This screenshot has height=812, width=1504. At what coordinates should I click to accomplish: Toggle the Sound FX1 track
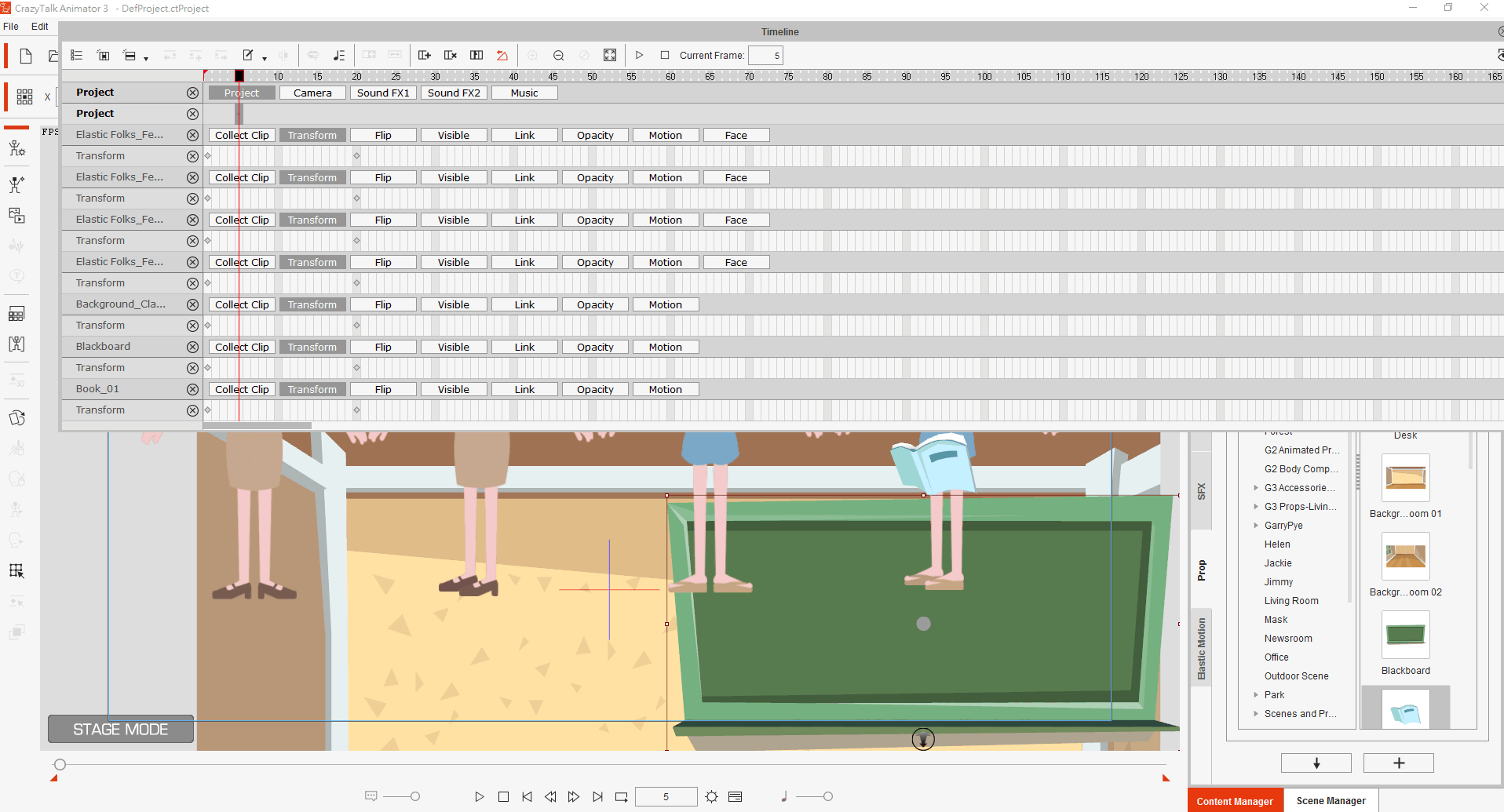pyautogui.click(x=383, y=93)
